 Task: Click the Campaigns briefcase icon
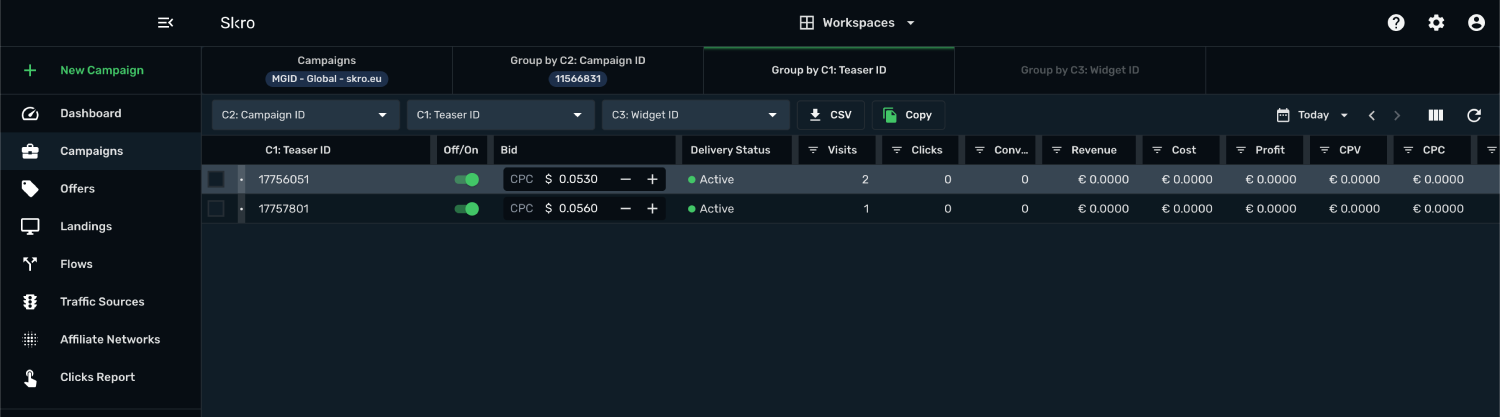30,151
